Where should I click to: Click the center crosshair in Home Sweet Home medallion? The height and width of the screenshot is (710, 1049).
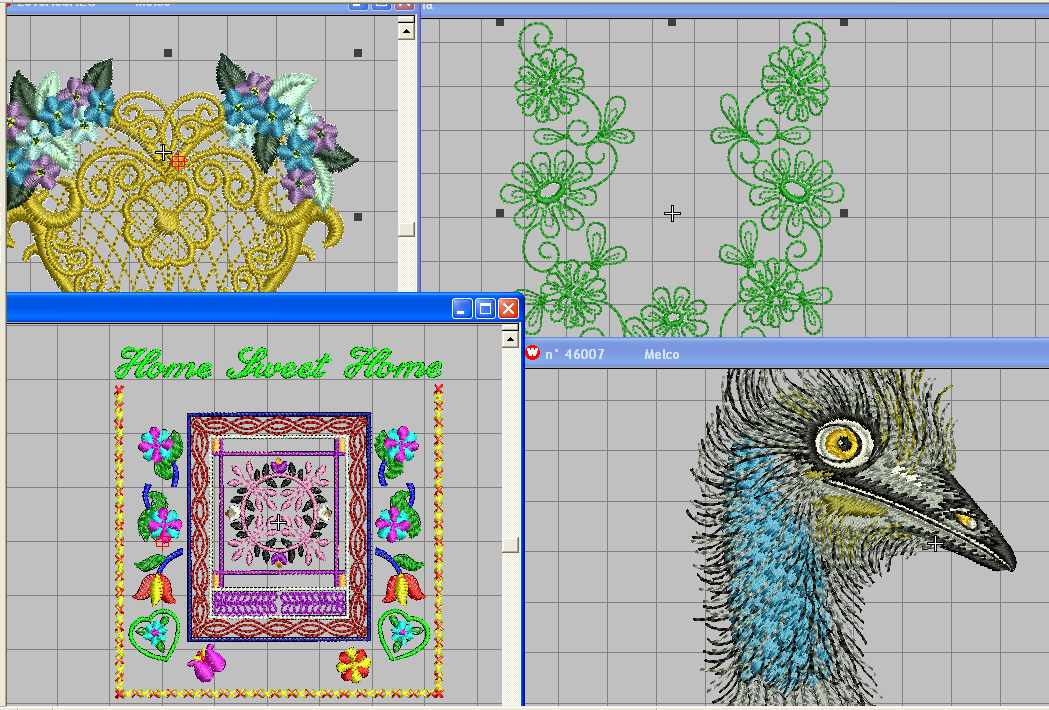click(x=278, y=523)
